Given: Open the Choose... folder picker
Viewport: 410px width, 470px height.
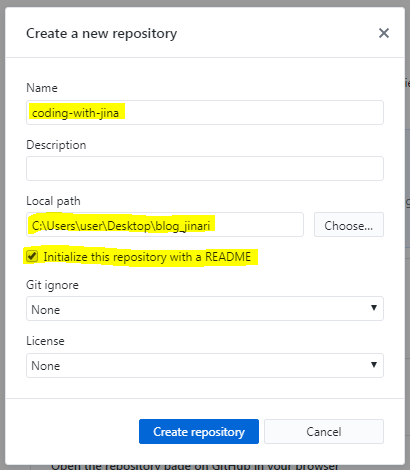Looking at the screenshot, I should click(x=349, y=225).
